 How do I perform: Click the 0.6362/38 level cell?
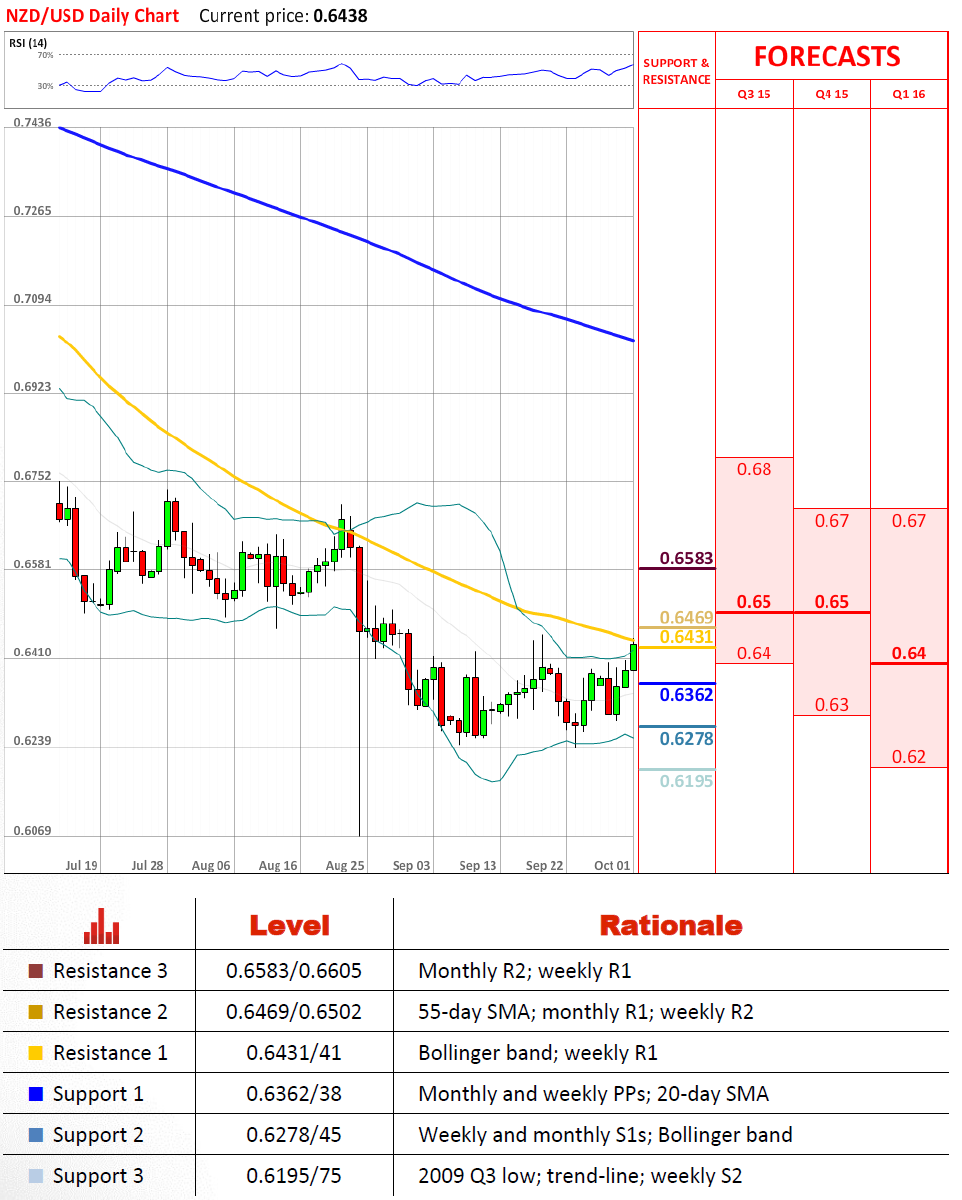pyautogui.click(x=294, y=1094)
